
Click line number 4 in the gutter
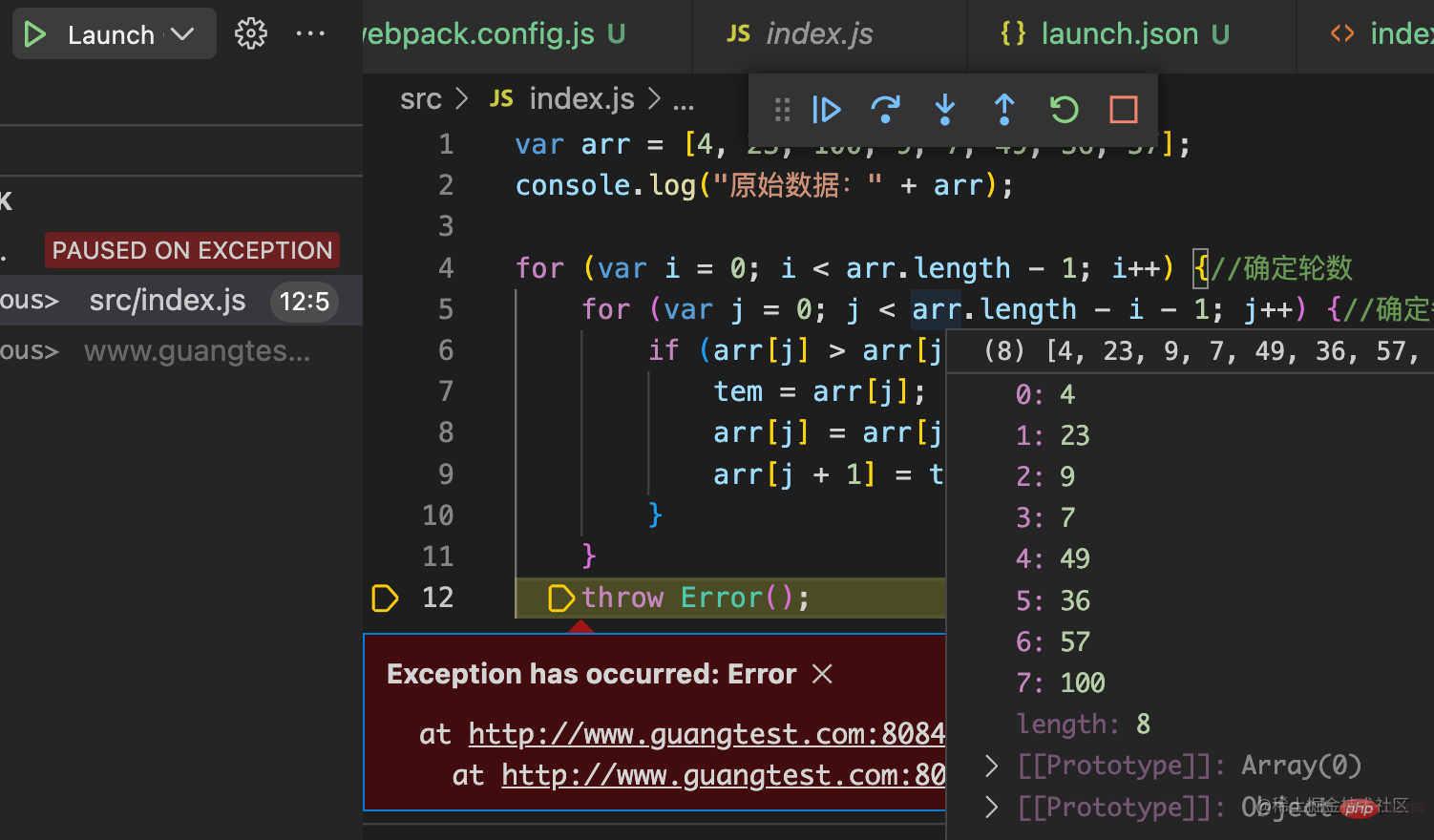[x=446, y=268]
